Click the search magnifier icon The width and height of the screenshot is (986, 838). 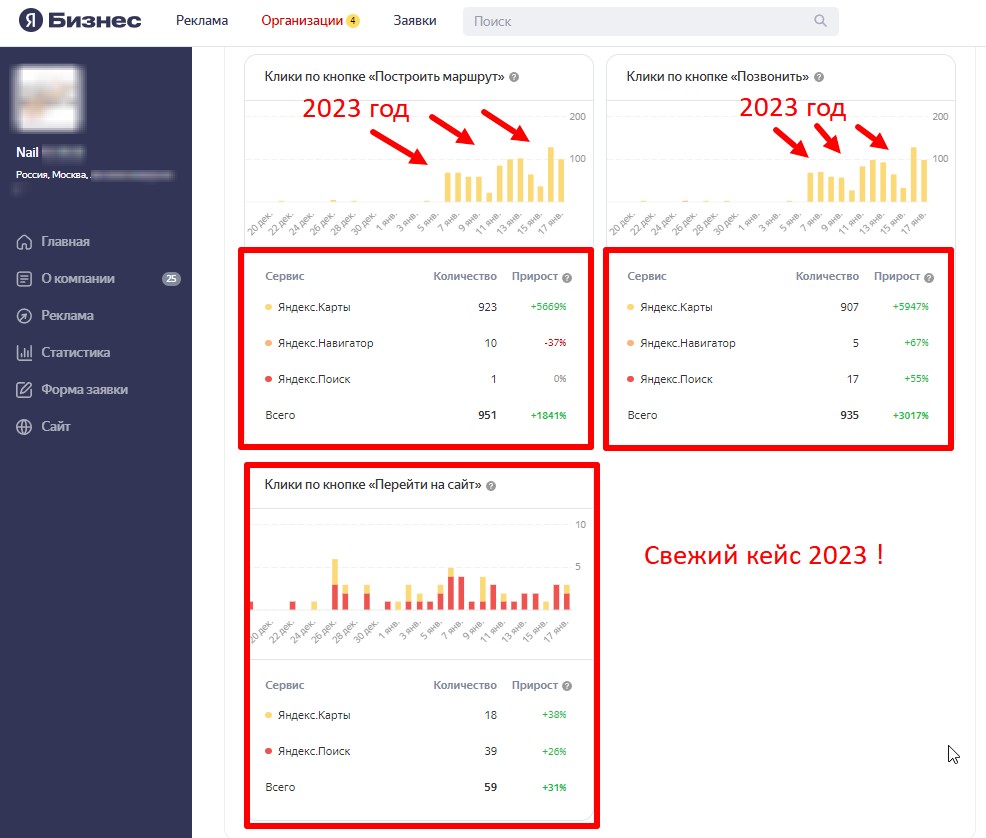click(821, 21)
